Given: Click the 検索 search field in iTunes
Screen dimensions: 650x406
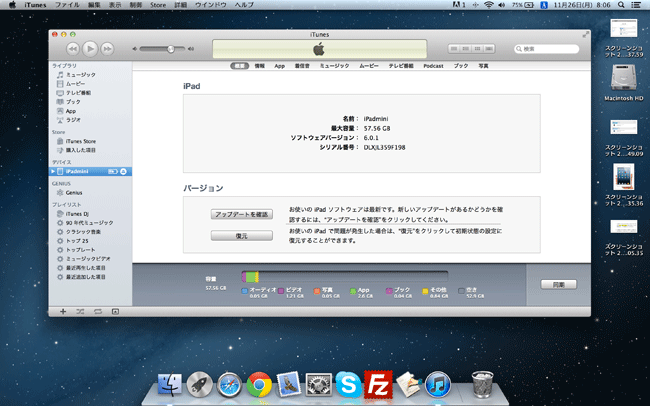Looking at the screenshot, I should [546, 49].
